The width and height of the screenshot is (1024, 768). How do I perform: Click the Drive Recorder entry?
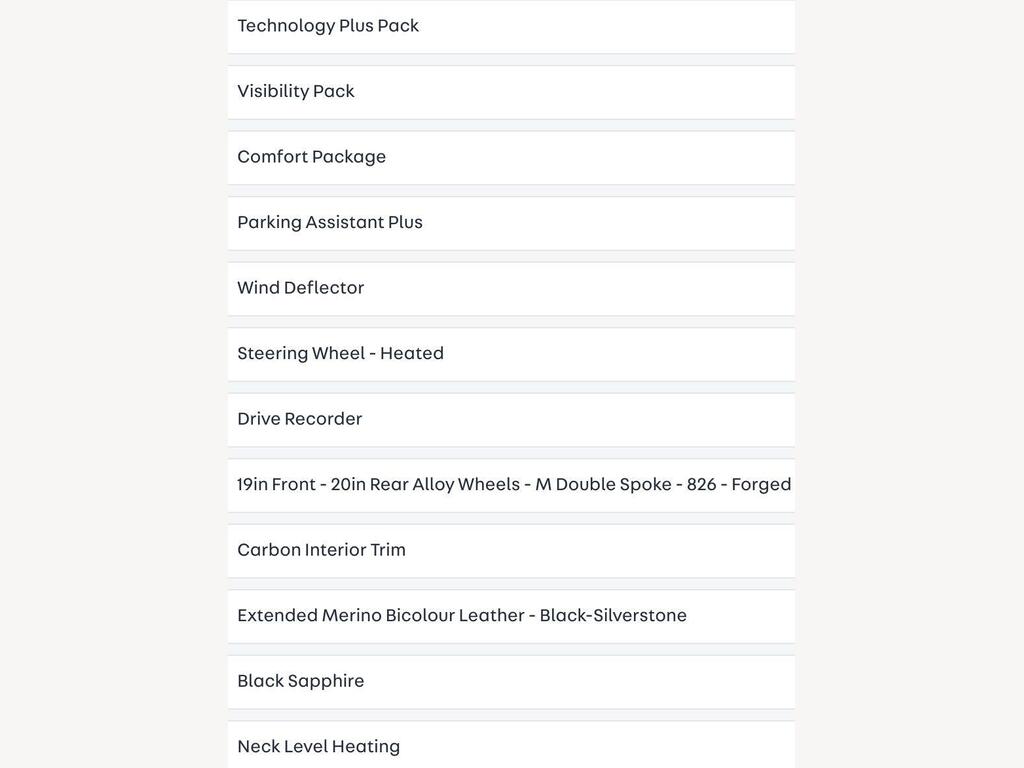tap(511, 420)
